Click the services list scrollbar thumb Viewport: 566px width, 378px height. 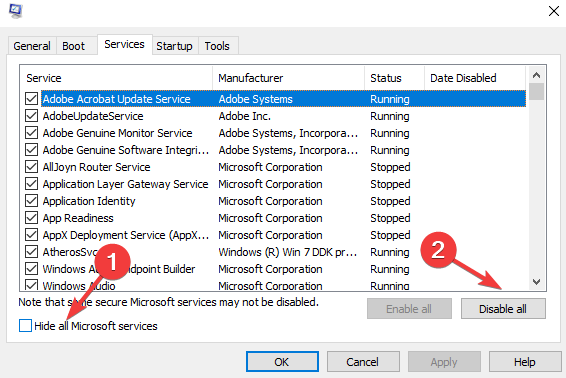[536, 91]
